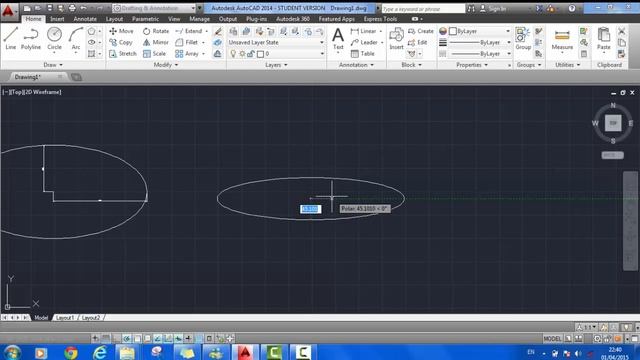Click the Create block button
640x360 pixels.
[x=421, y=31]
